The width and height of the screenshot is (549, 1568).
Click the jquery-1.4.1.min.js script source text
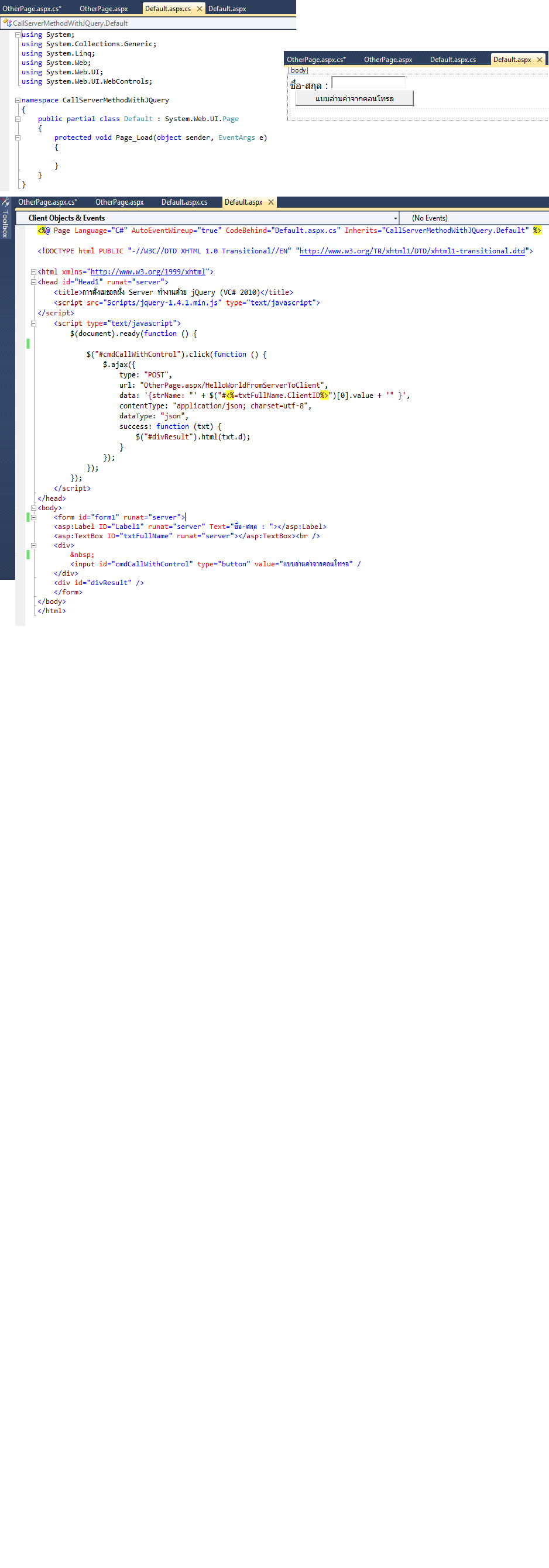pyautogui.click(x=162, y=302)
